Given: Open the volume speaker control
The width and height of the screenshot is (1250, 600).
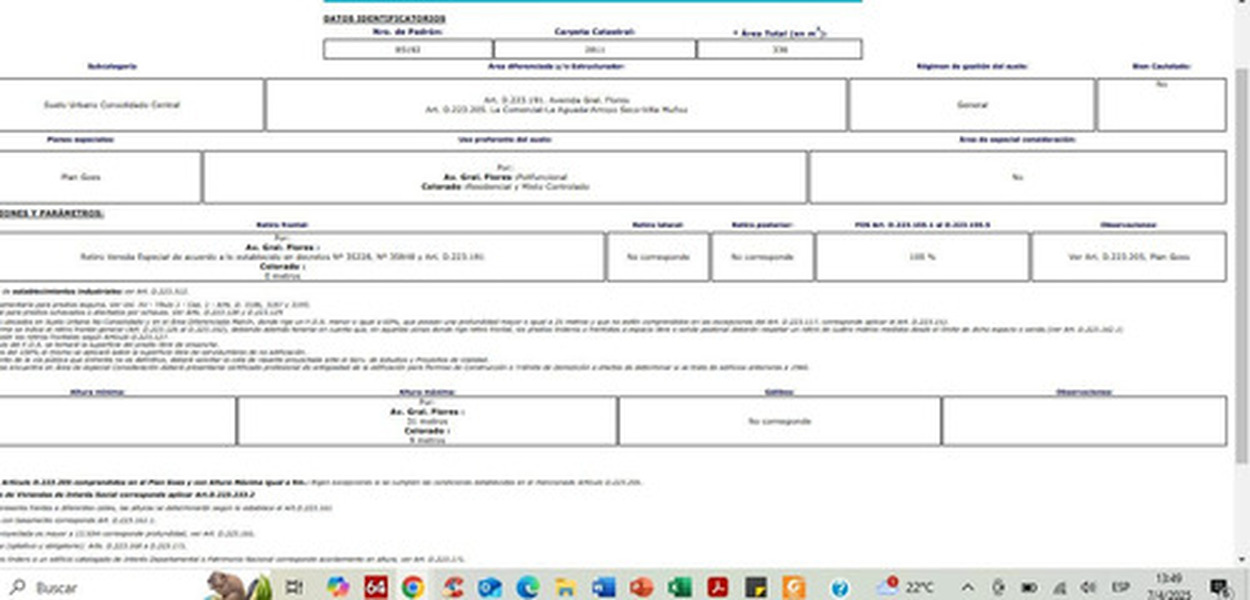Looking at the screenshot, I should click(x=1089, y=587).
